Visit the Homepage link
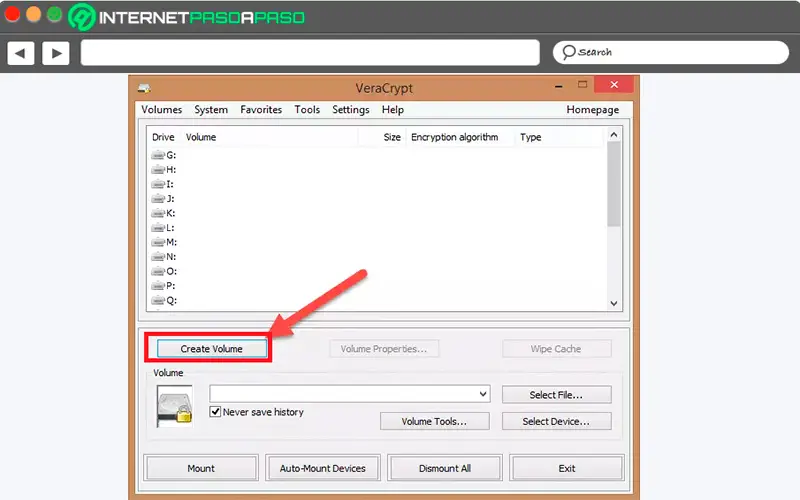This screenshot has height=500, width=800. (x=592, y=110)
